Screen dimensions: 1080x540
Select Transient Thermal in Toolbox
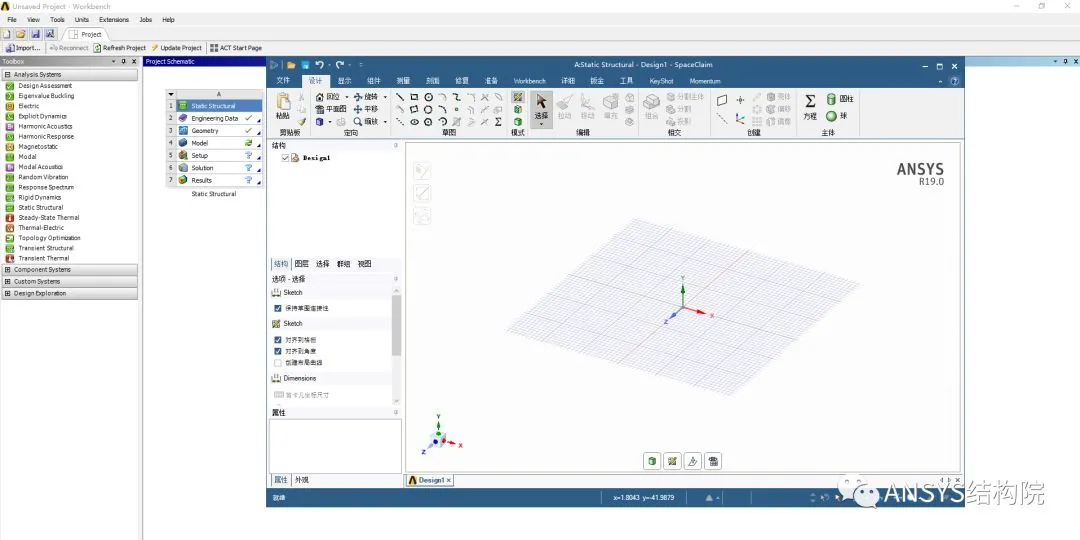(x=43, y=258)
